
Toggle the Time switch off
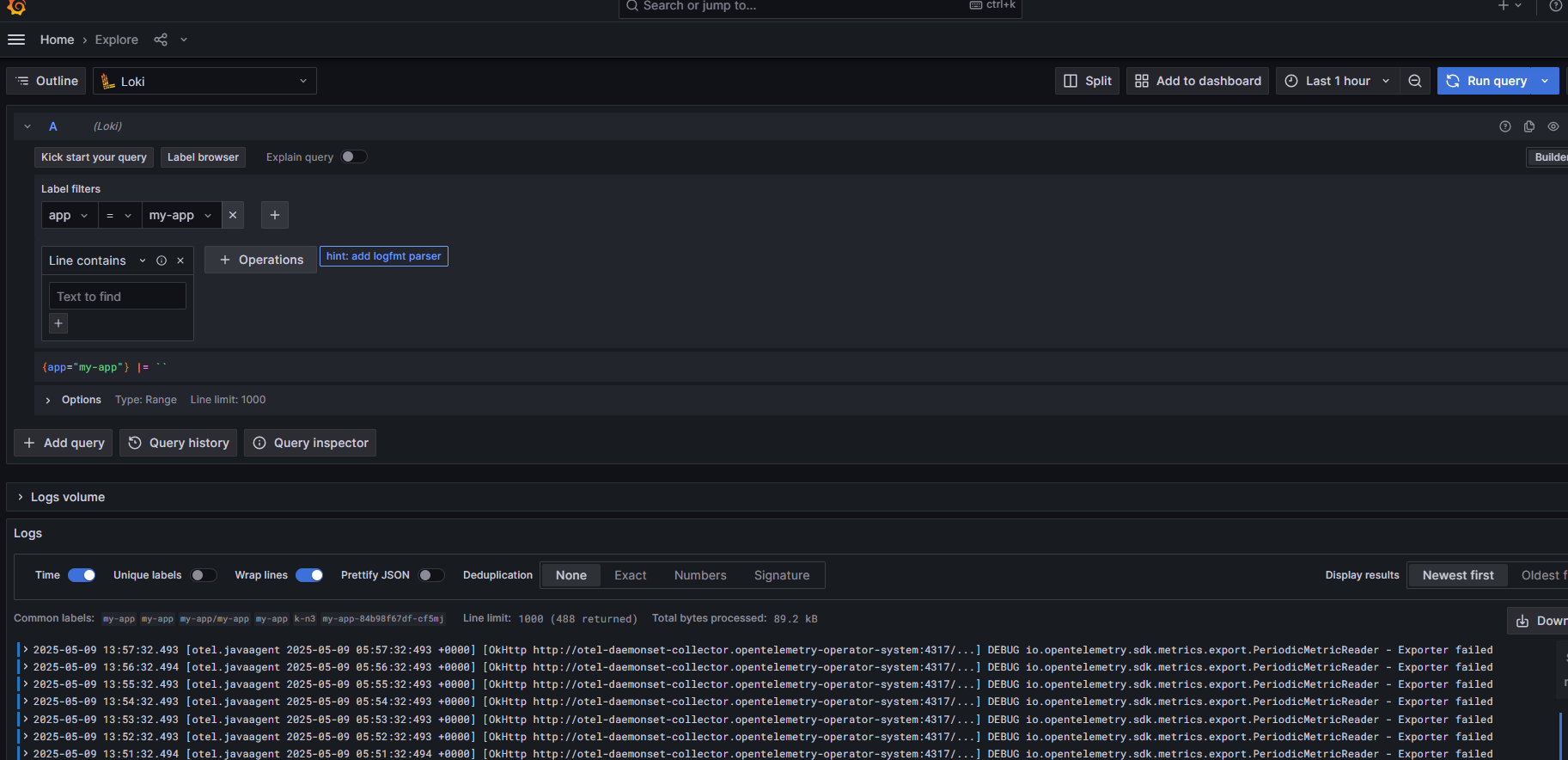[x=82, y=575]
